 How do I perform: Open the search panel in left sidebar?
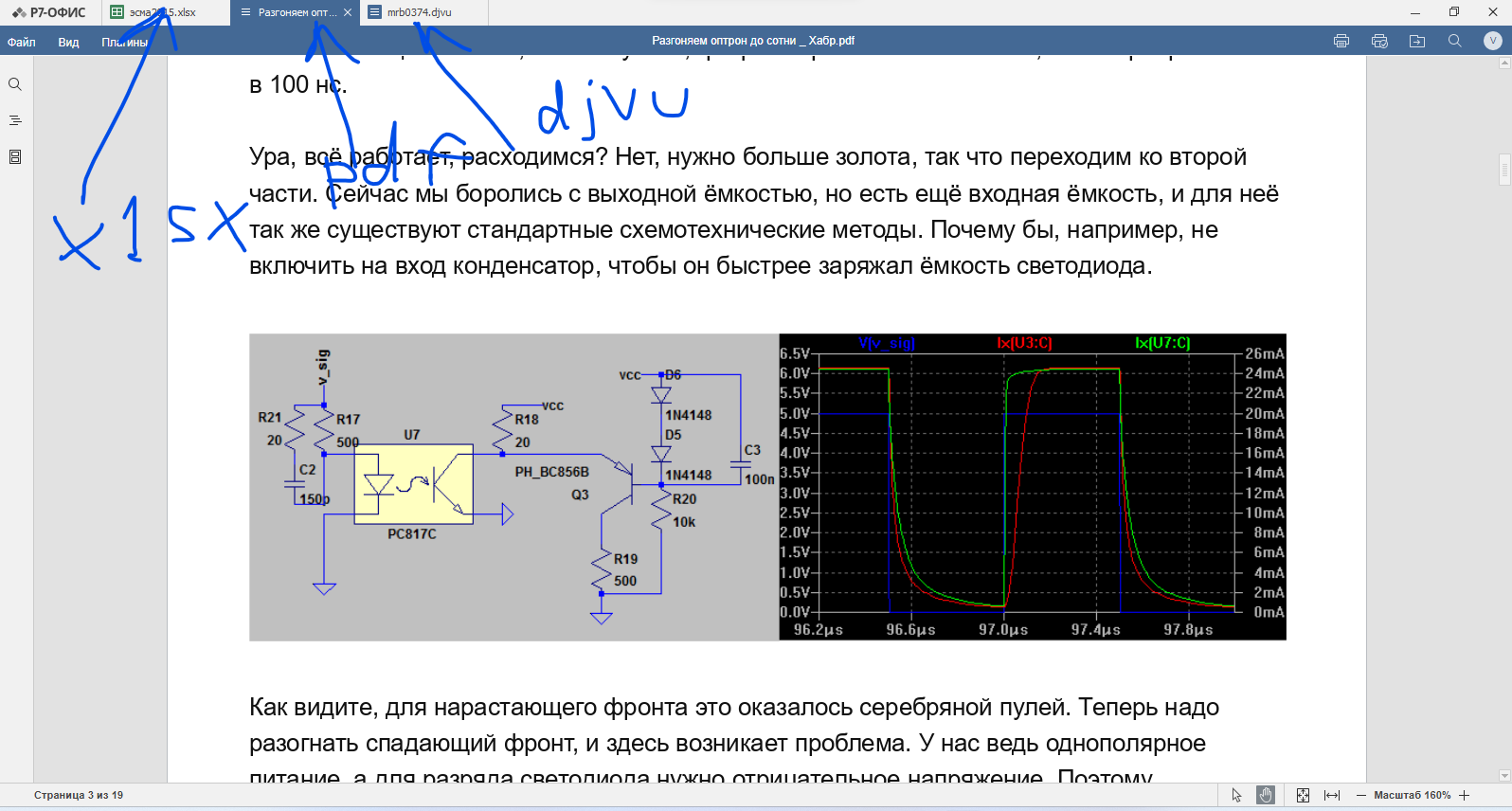point(15,84)
